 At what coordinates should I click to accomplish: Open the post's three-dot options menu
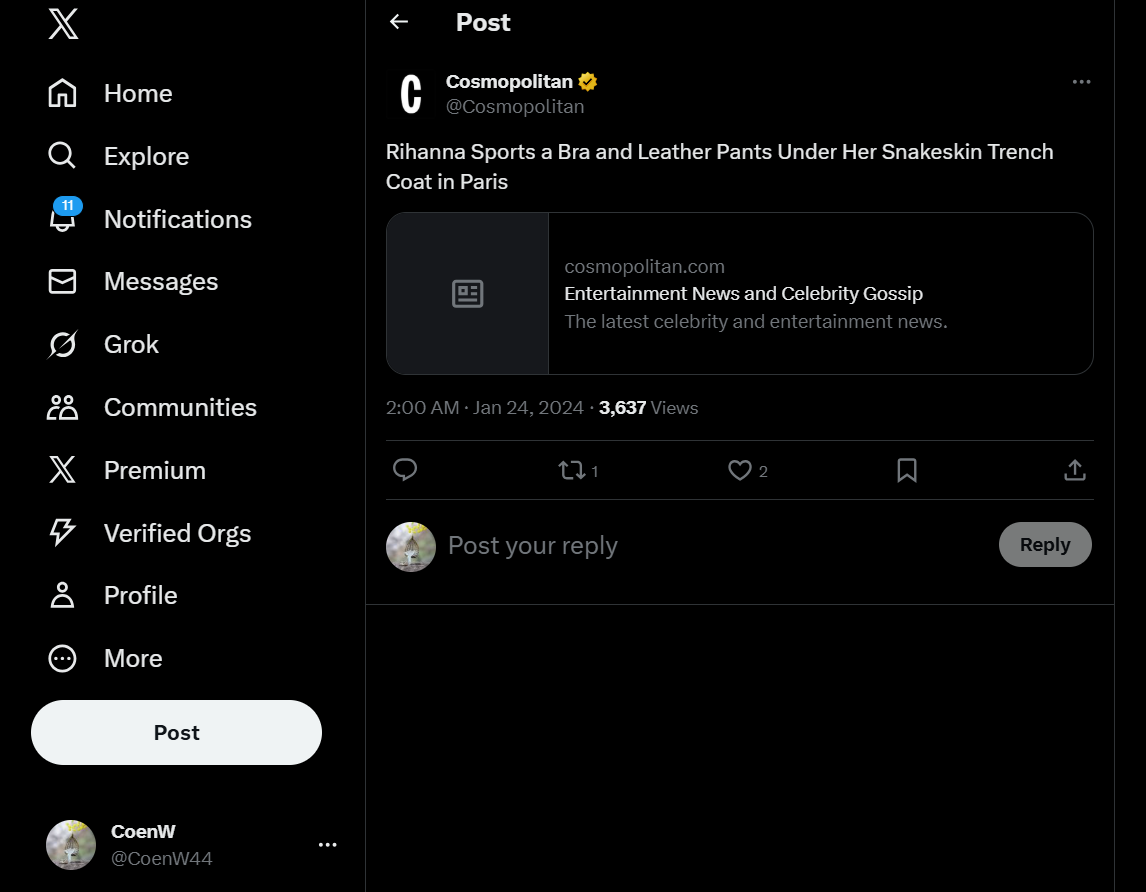click(x=1081, y=82)
